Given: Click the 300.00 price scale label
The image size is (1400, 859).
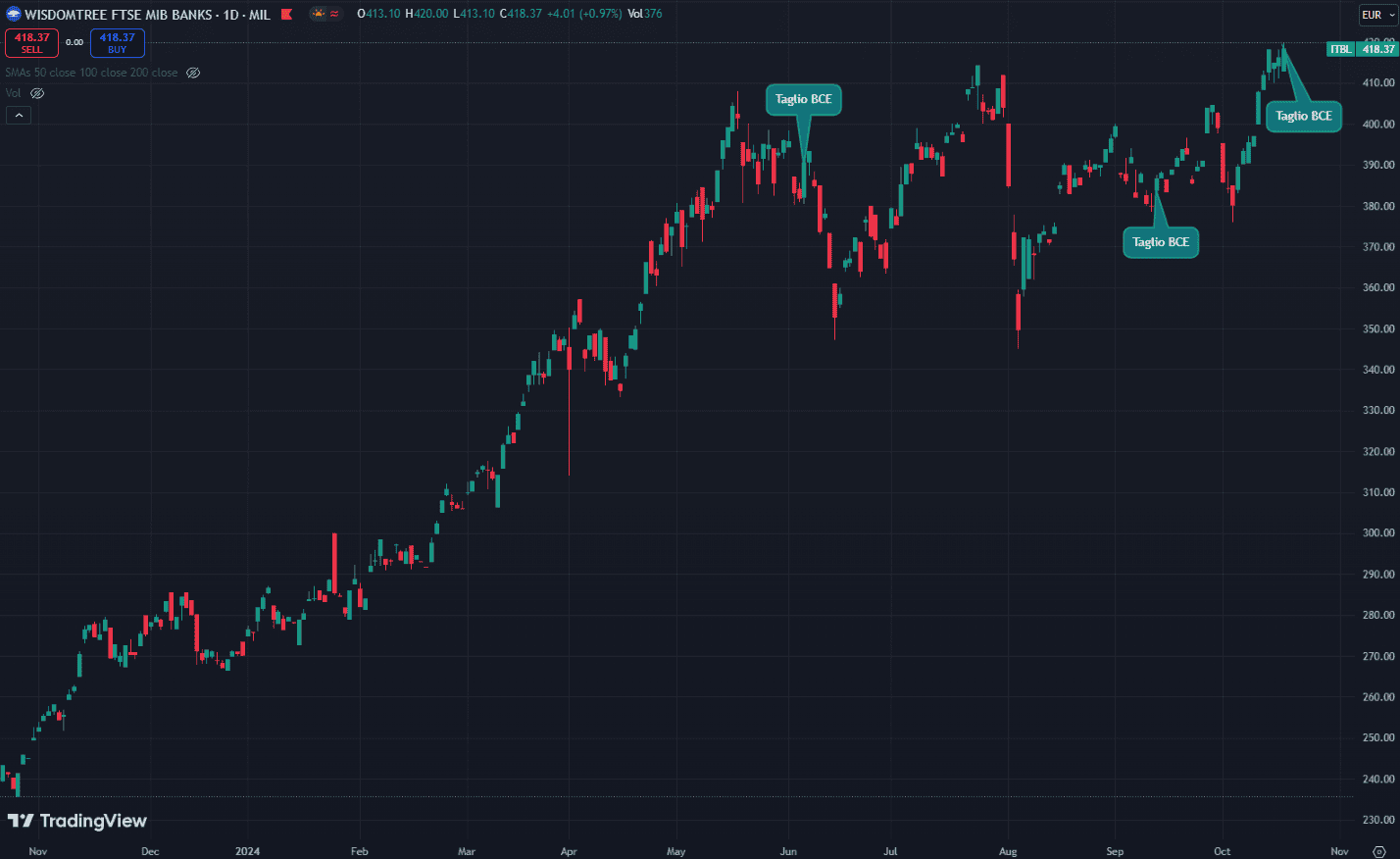Looking at the screenshot, I should click(x=1378, y=533).
